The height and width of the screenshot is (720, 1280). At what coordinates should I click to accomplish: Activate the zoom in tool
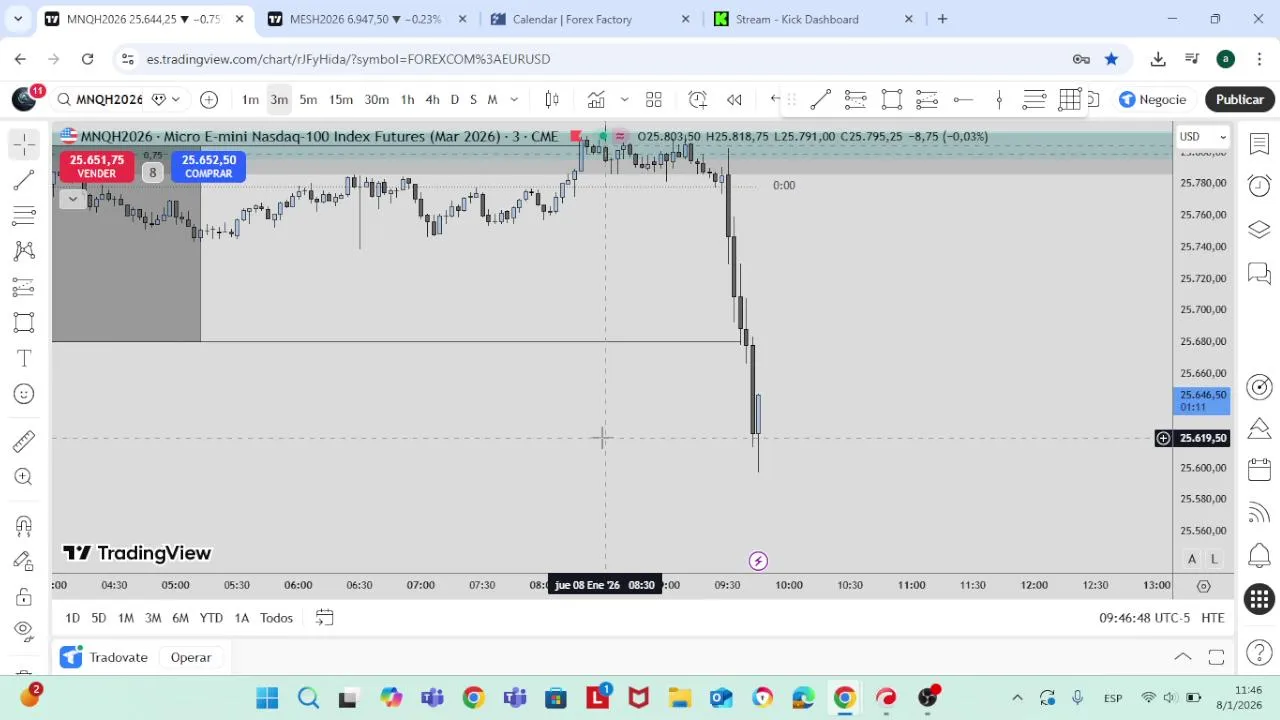(x=24, y=477)
